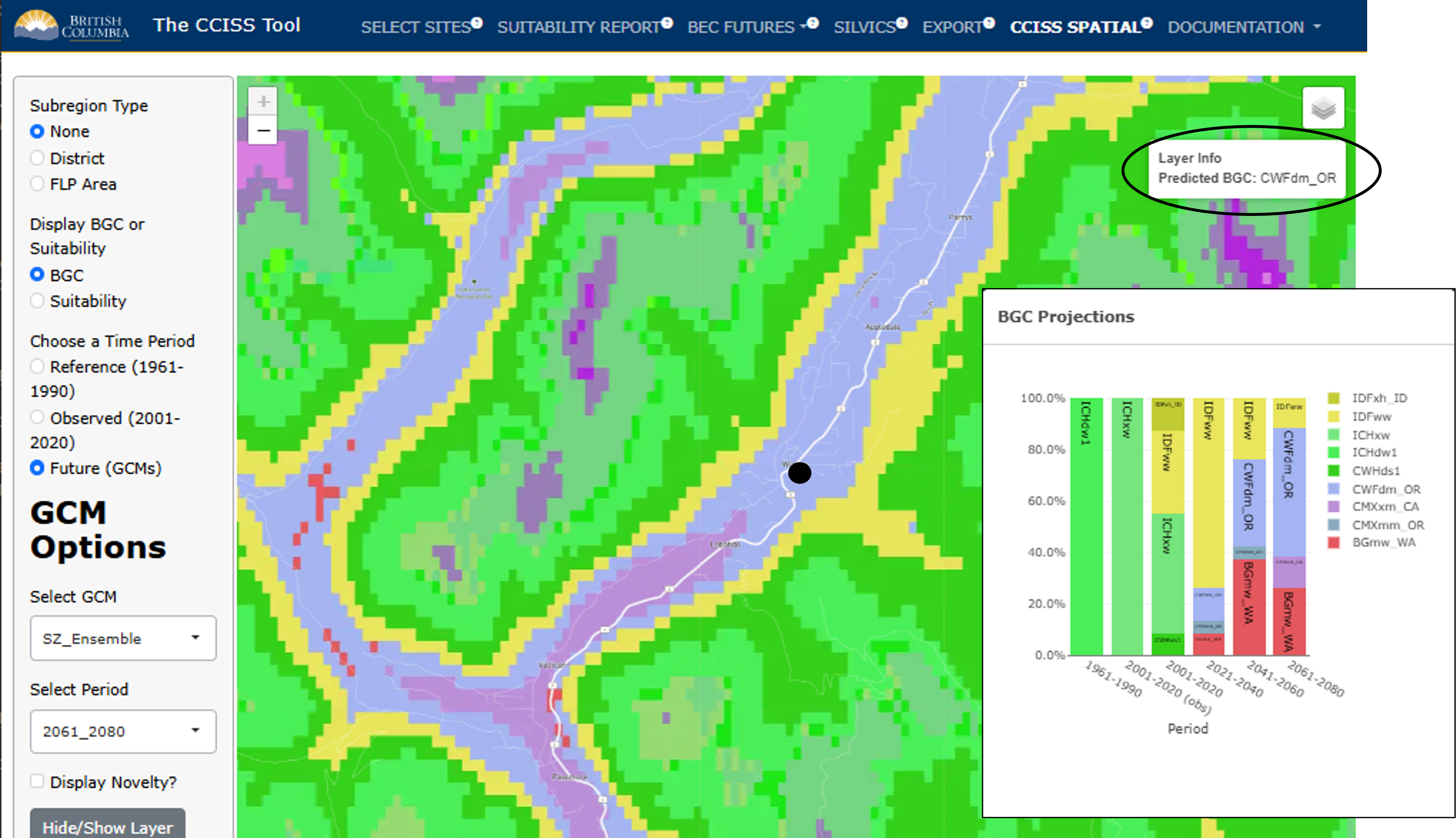Select District subregion type
This screenshot has height=838, width=1456.
37,158
